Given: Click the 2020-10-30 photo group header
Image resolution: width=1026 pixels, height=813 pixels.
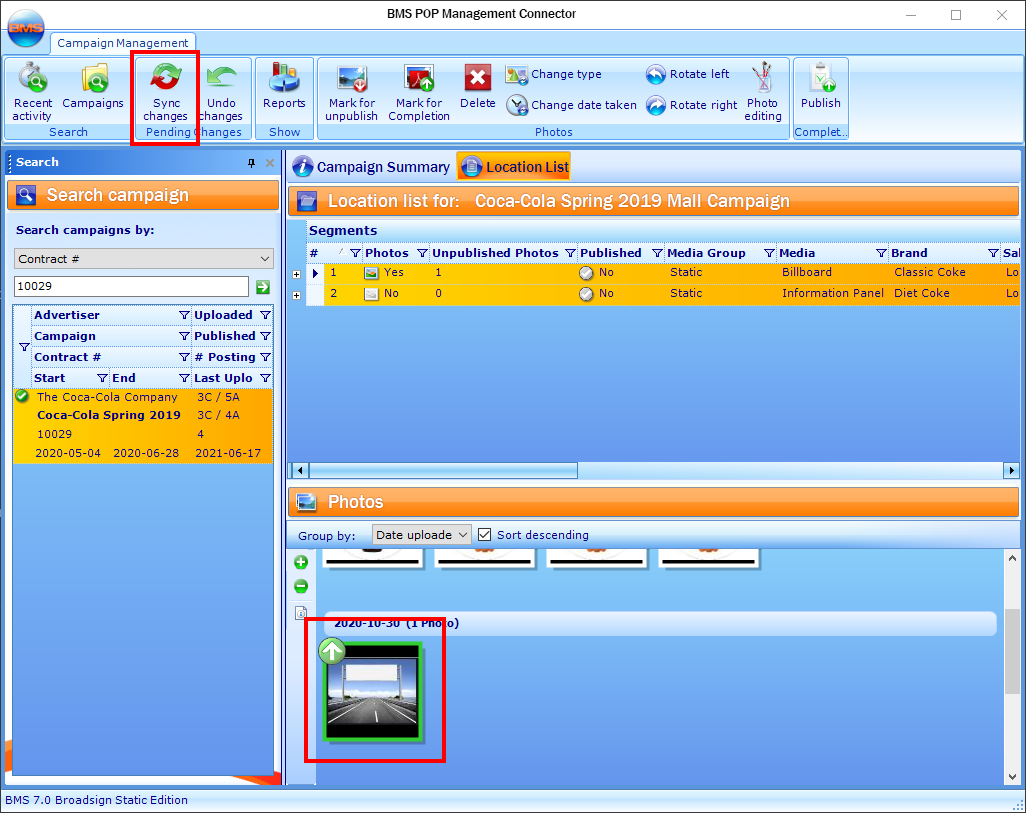Looking at the screenshot, I should [659, 623].
